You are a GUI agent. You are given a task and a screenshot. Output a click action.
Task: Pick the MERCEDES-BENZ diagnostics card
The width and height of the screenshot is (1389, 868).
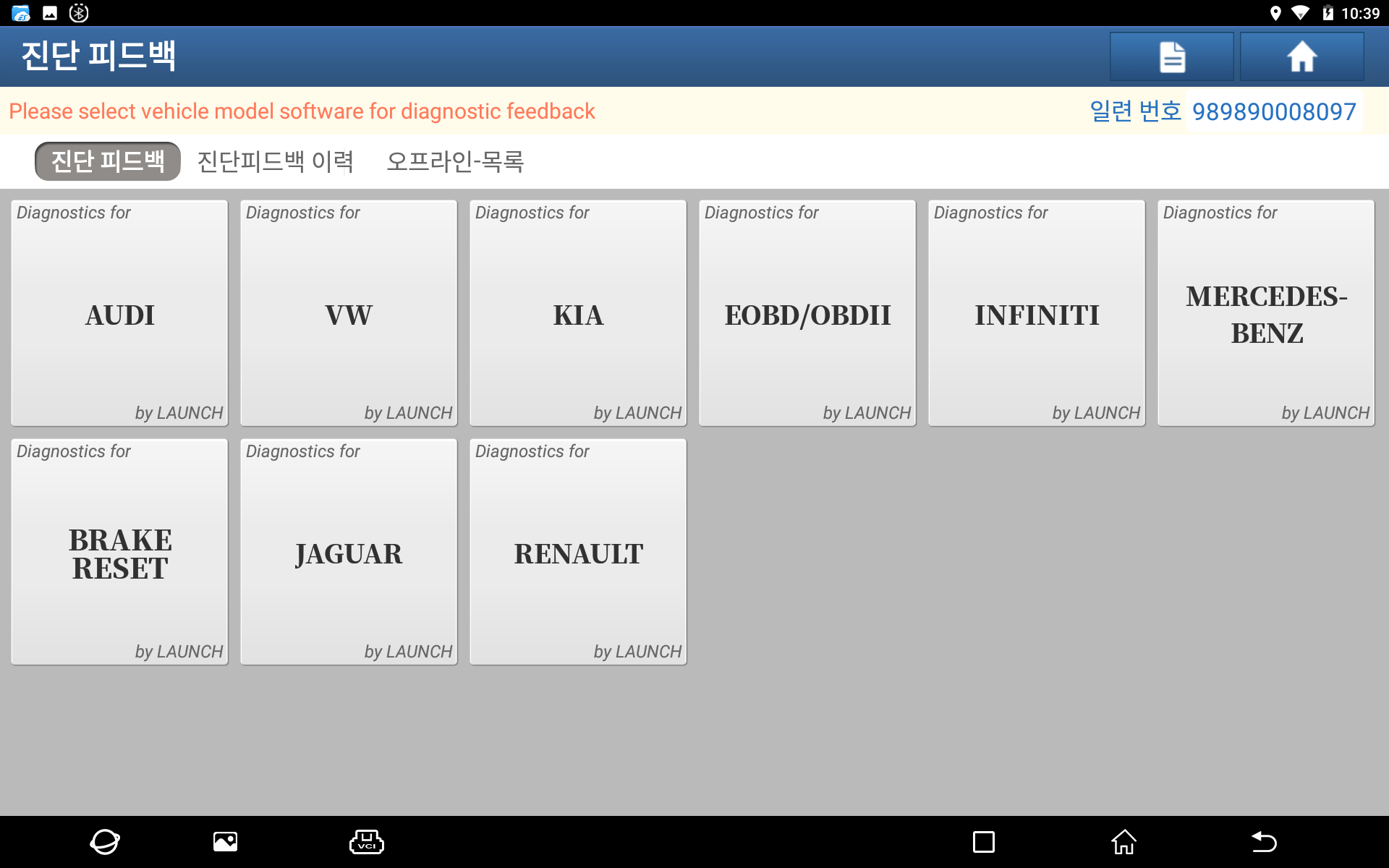tap(1266, 313)
